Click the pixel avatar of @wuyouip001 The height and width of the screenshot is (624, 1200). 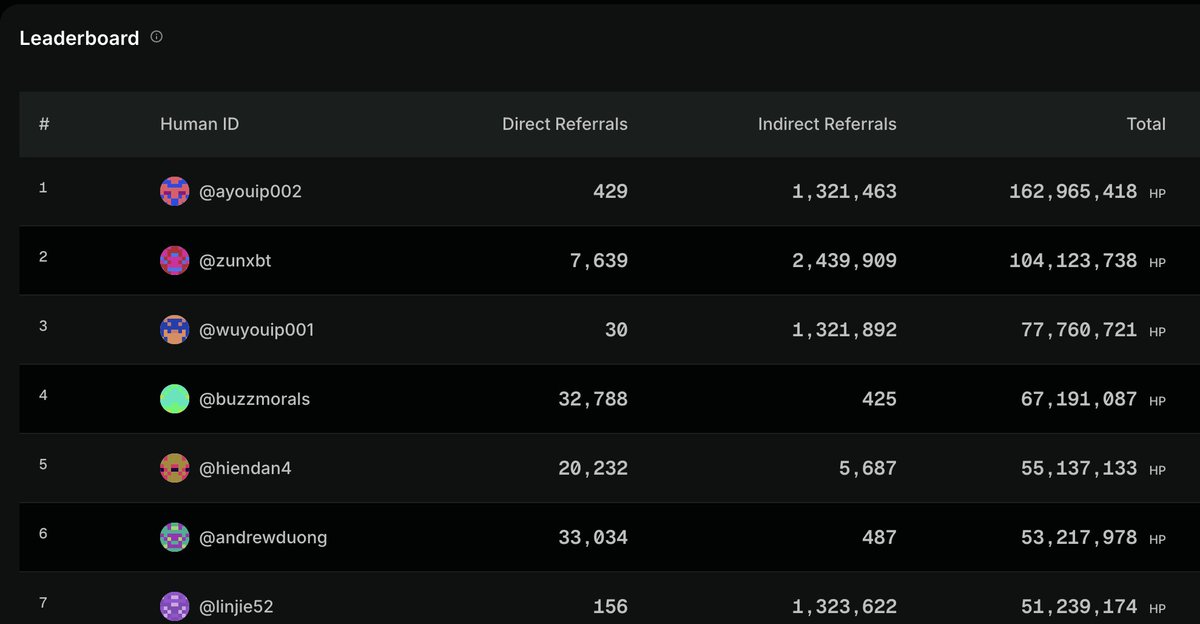174,329
